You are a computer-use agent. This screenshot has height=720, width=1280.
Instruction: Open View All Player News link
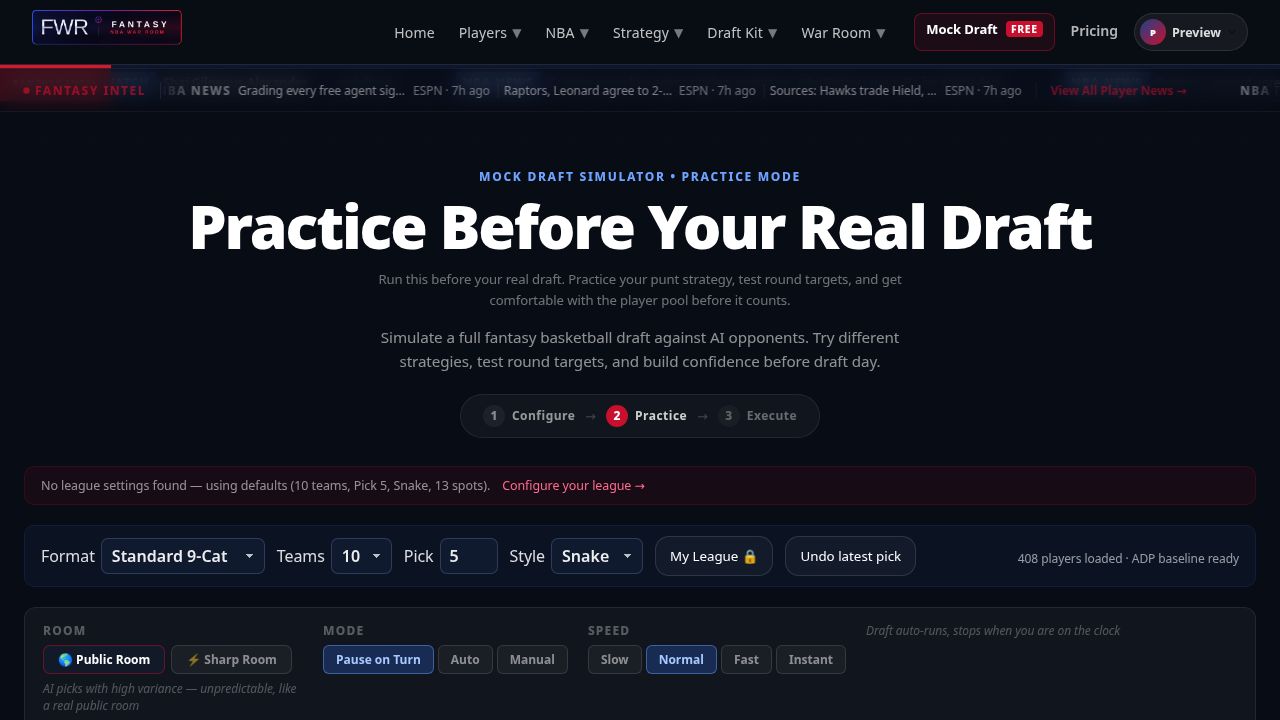1118,90
